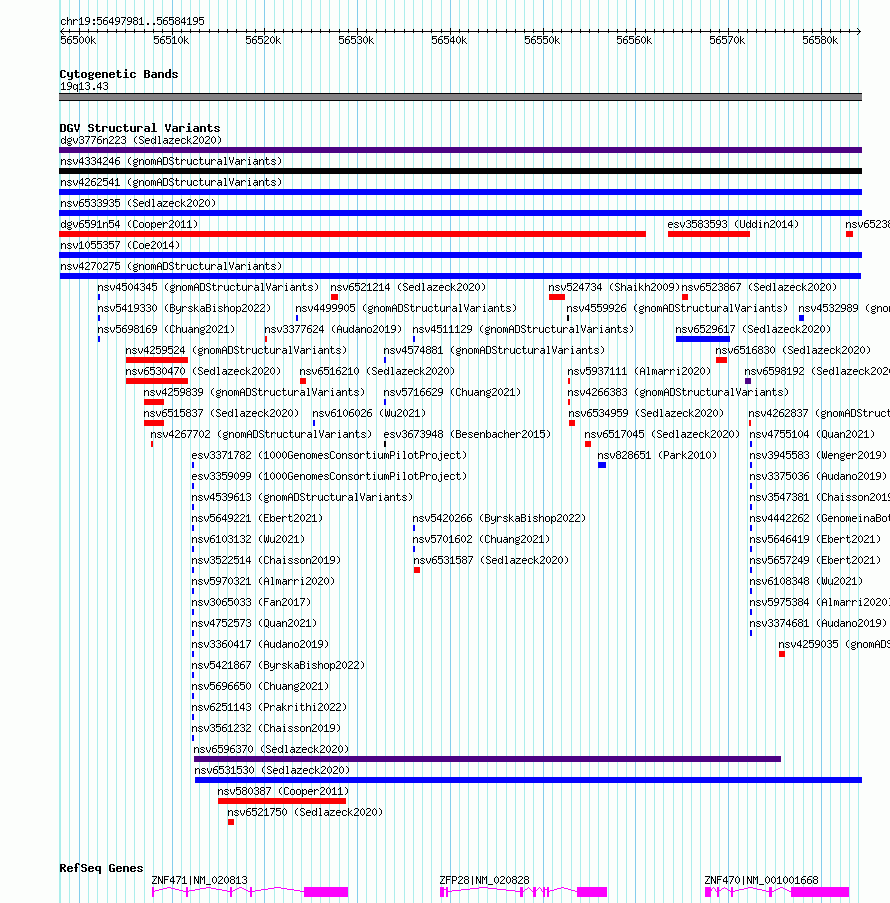Click nsv4511129 gnomAD variant label
890x903 pixels.
pyautogui.click(x=523, y=329)
